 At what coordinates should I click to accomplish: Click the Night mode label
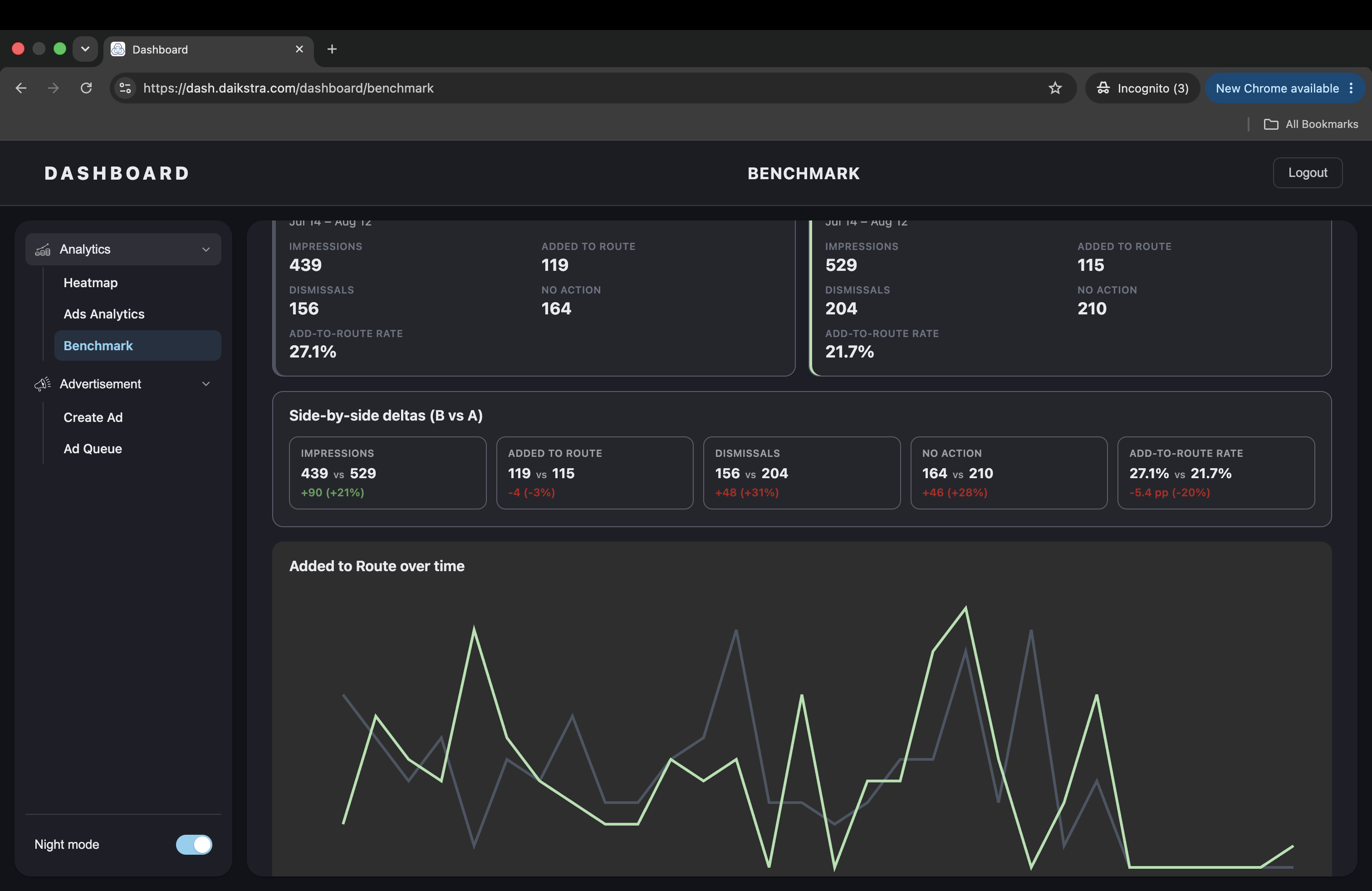(67, 845)
